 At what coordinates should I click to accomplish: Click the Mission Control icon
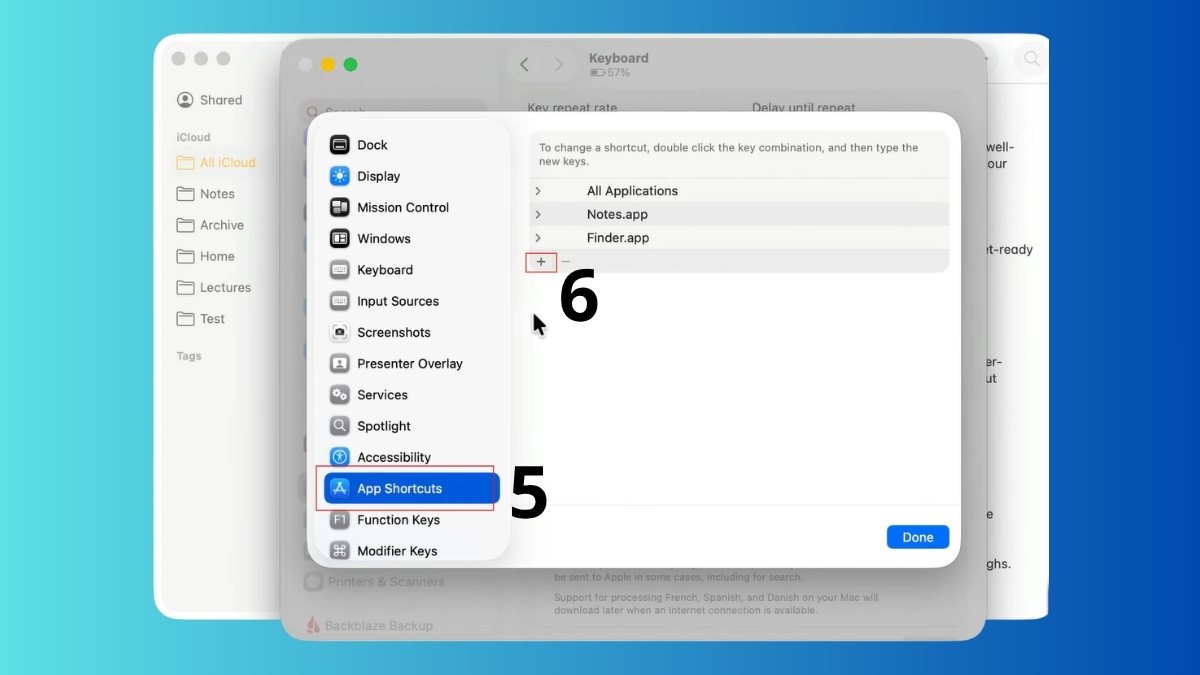(x=340, y=207)
